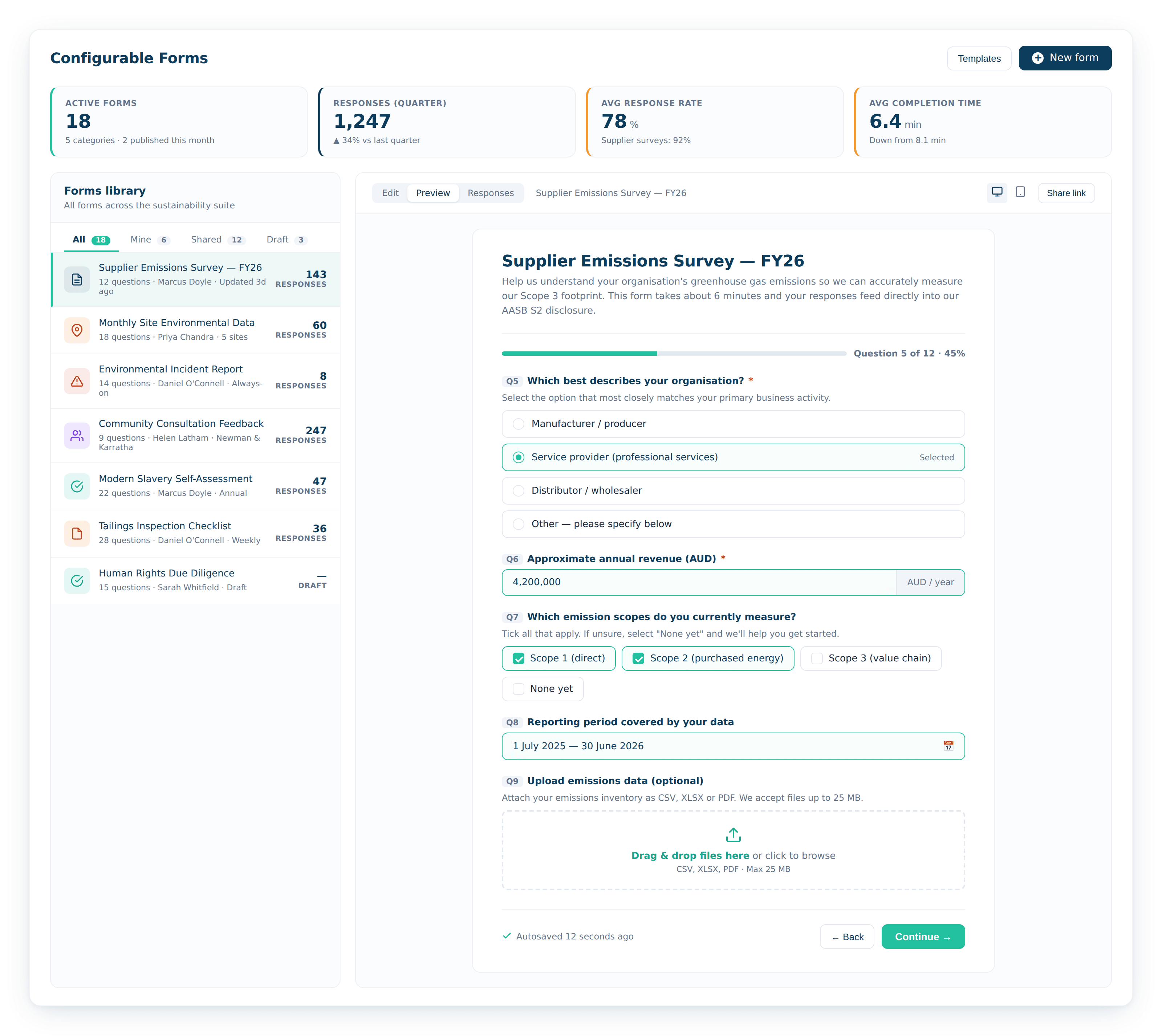Screen dimensions: 1162x1036
Task: Open the calendar icon in reporting period
Action: coord(948,746)
